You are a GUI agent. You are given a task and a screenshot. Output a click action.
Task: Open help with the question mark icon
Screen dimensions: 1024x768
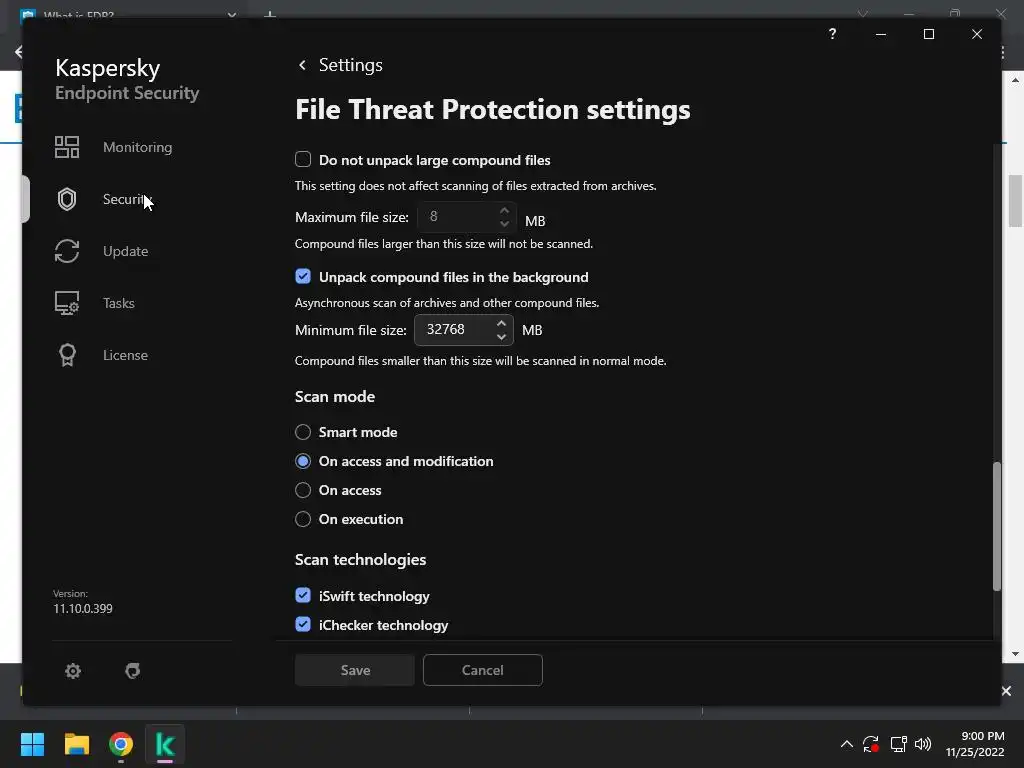(832, 34)
